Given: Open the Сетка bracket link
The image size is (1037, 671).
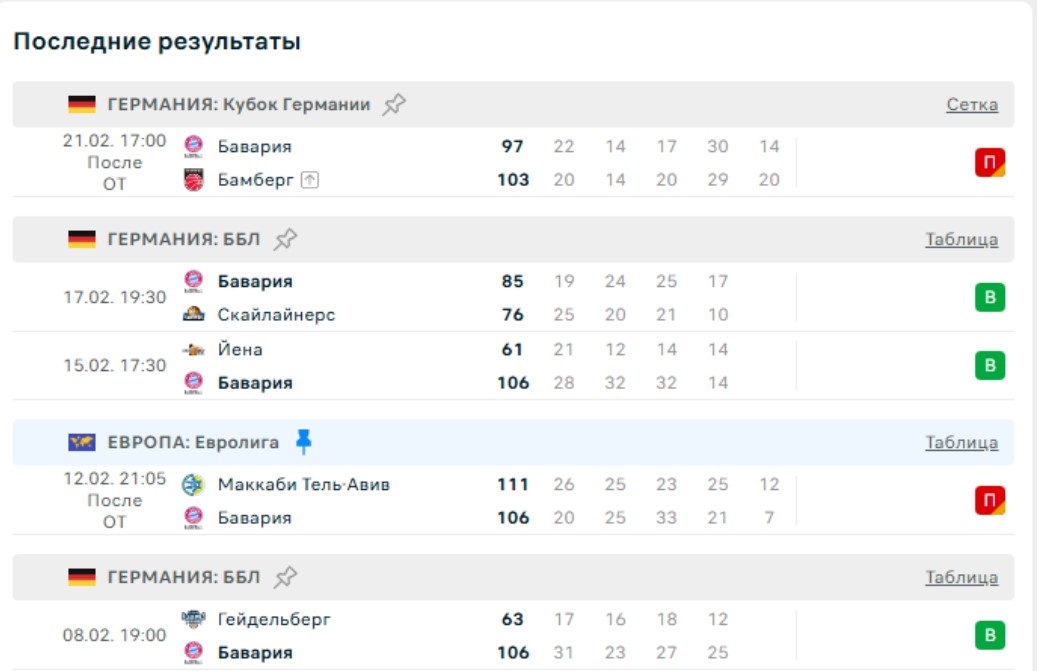Looking at the screenshot, I should (x=971, y=105).
